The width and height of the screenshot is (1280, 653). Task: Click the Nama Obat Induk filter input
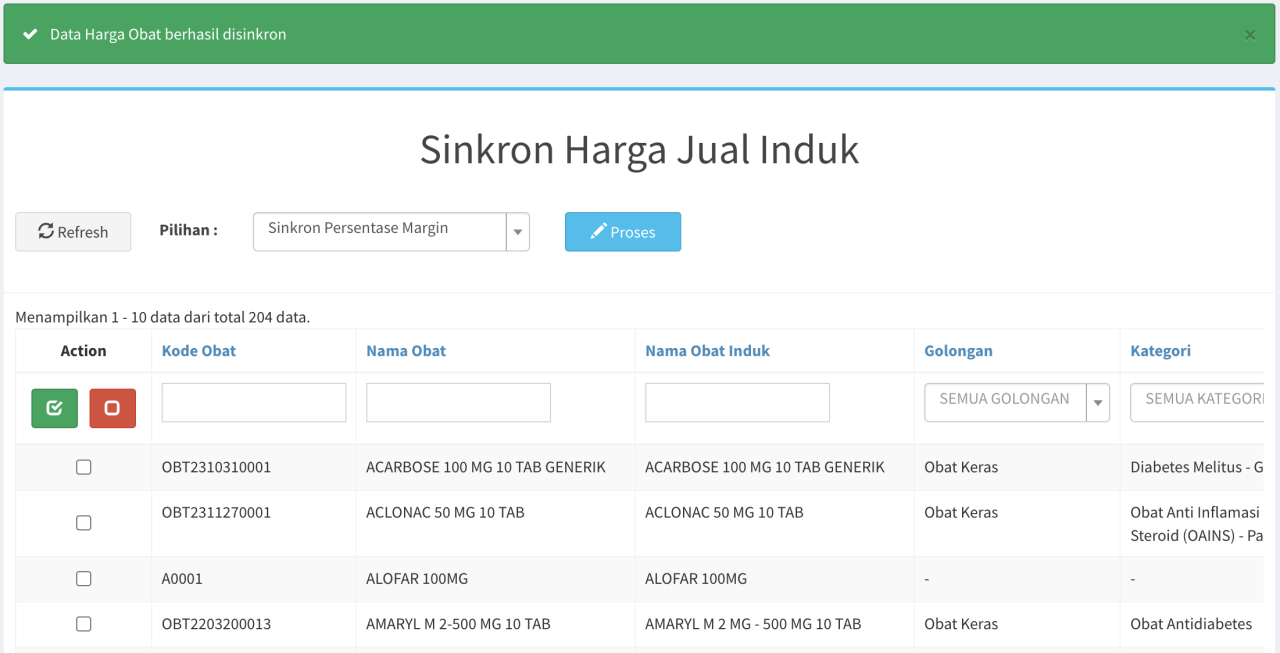pos(737,402)
